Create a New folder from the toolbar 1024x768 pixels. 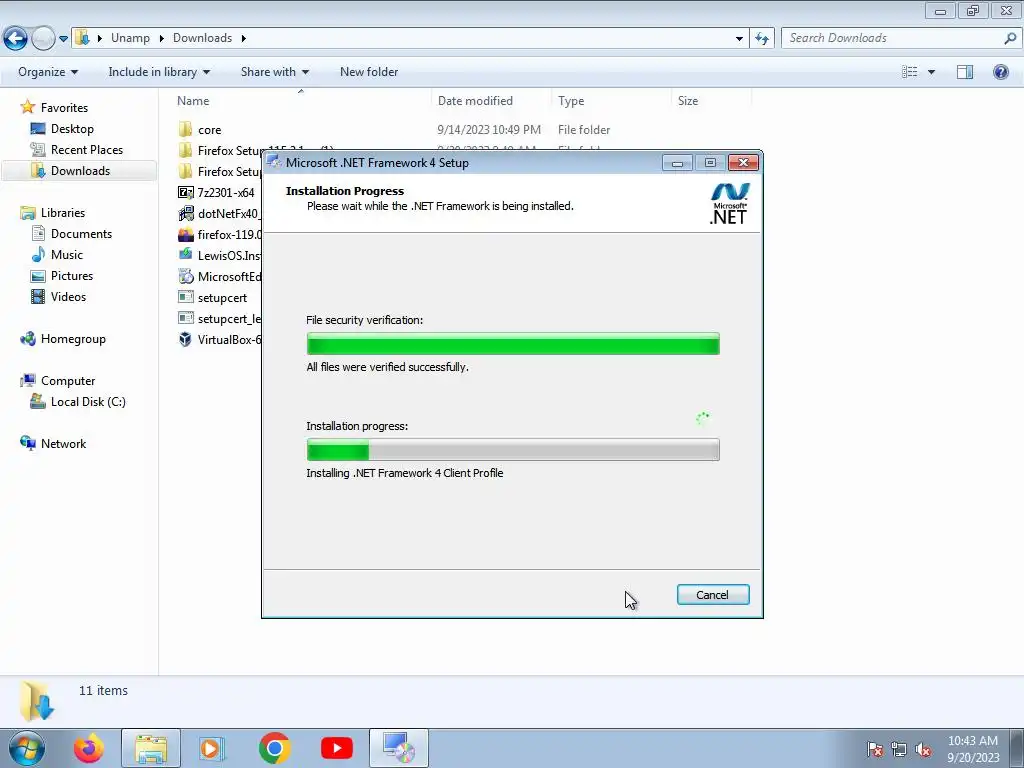369,72
